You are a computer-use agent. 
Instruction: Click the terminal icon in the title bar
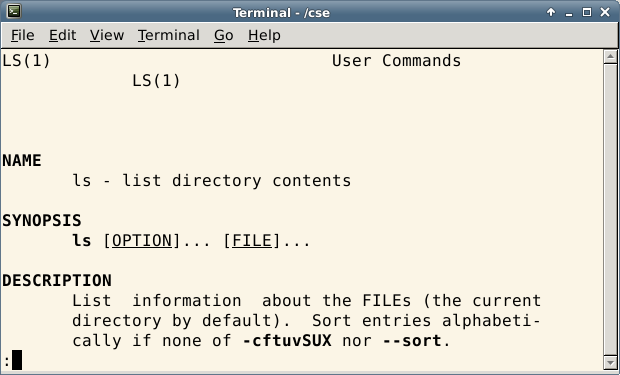click(14, 11)
